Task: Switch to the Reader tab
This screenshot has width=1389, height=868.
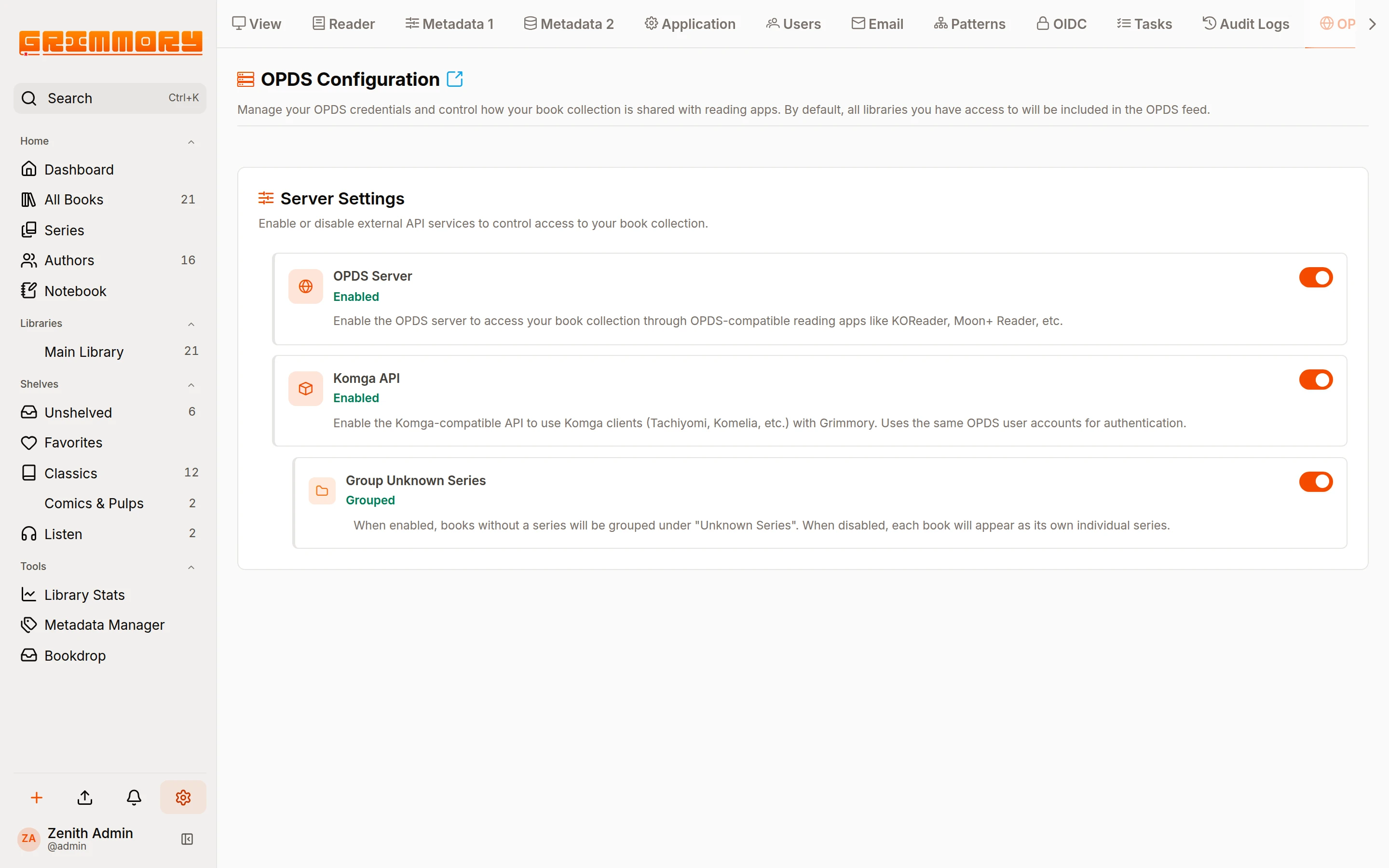Action: (343, 24)
